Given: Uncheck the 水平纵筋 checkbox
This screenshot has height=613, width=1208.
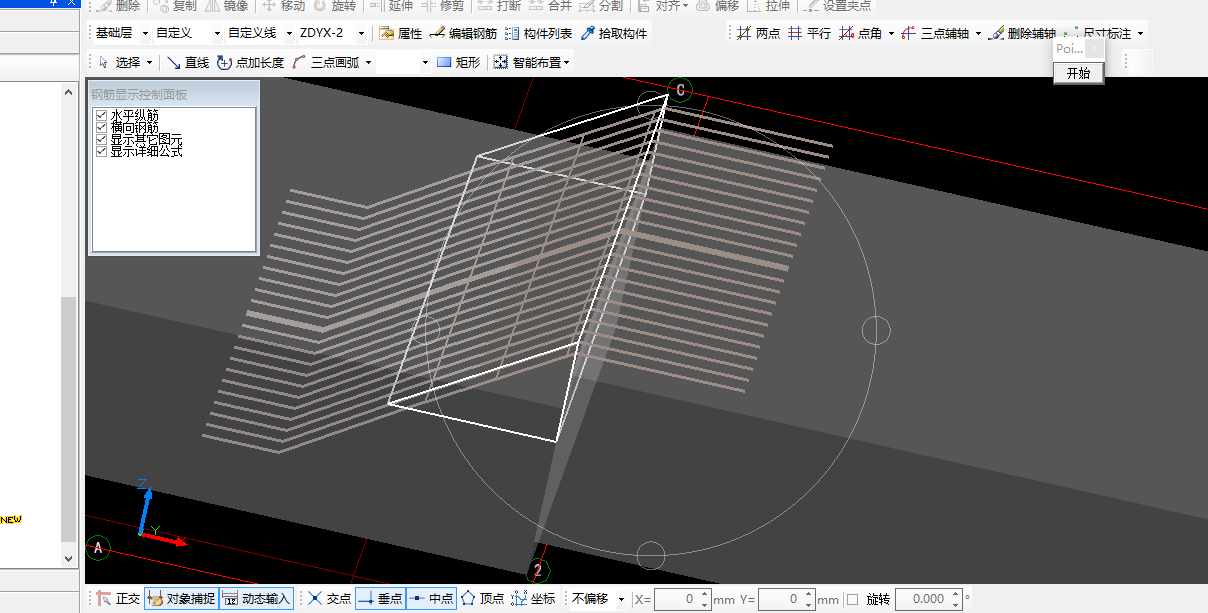Looking at the screenshot, I should coord(101,116).
